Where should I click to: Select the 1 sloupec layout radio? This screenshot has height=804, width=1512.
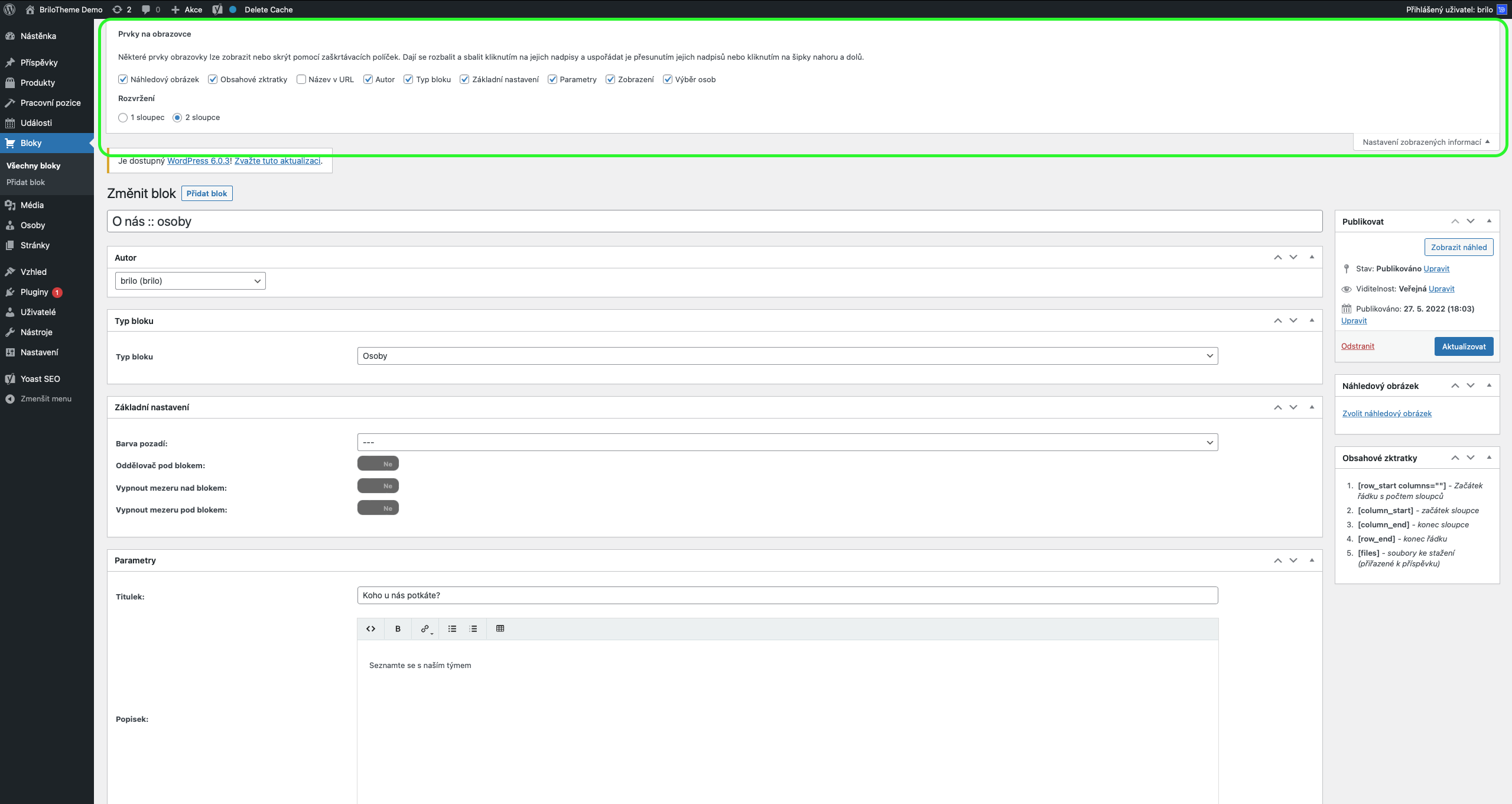[123, 118]
